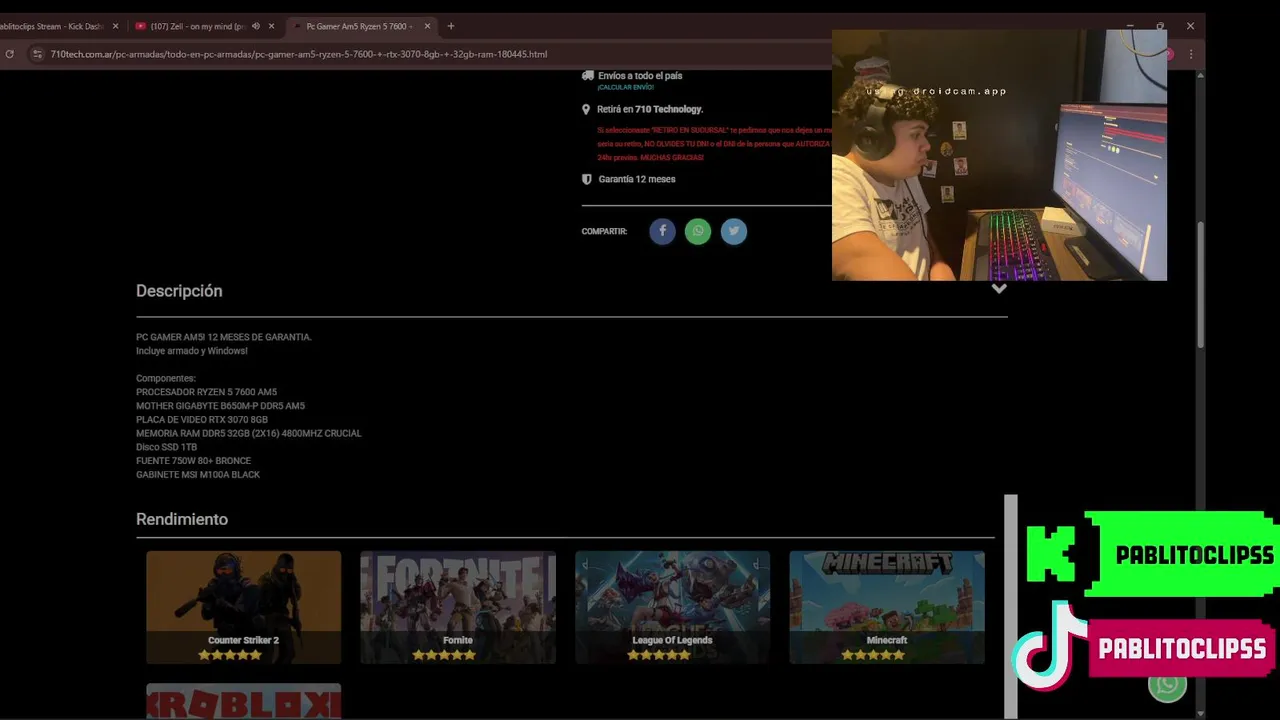Click the scrollbar down arrow

[1200, 713]
